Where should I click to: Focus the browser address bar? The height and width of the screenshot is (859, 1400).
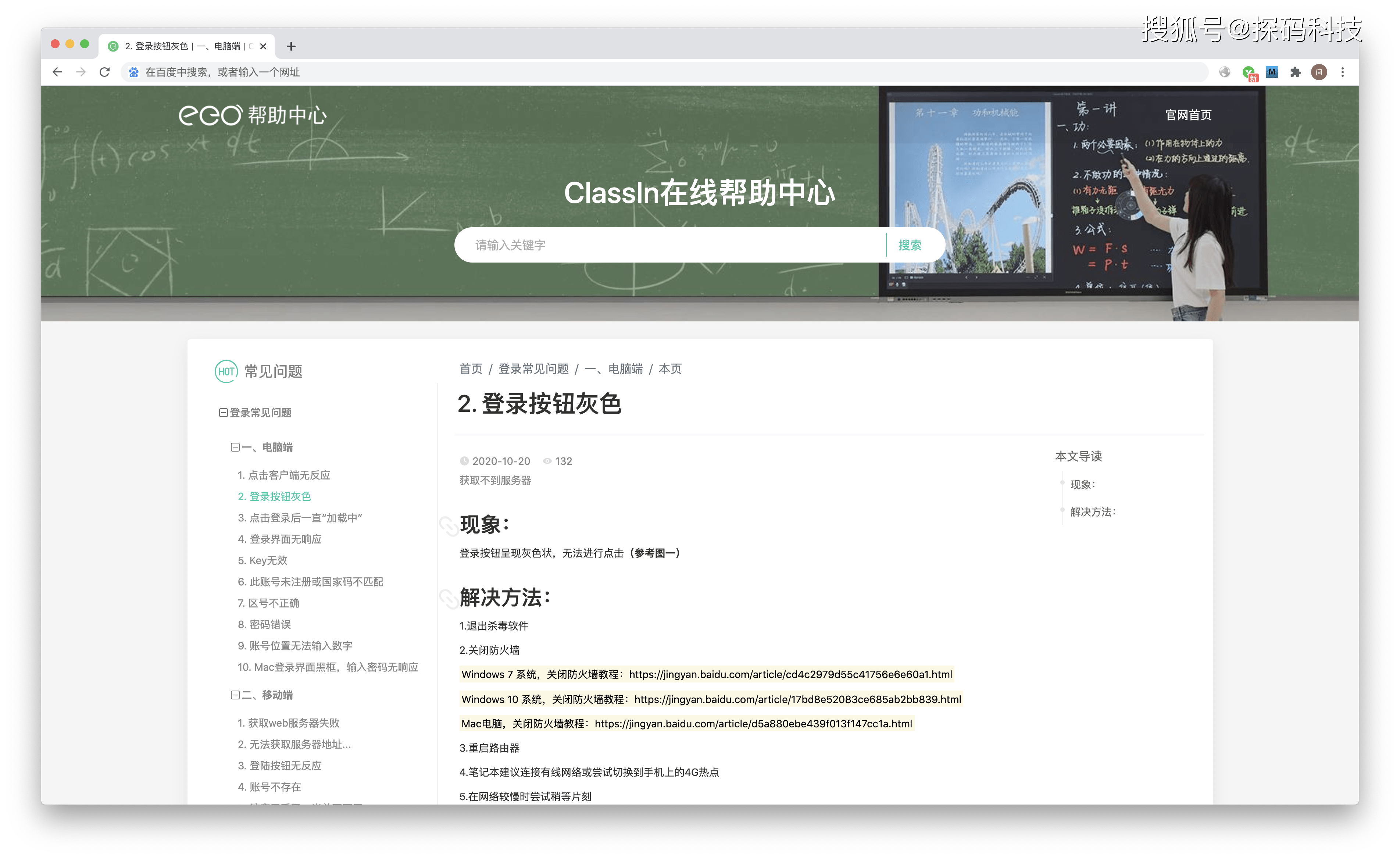coord(665,72)
